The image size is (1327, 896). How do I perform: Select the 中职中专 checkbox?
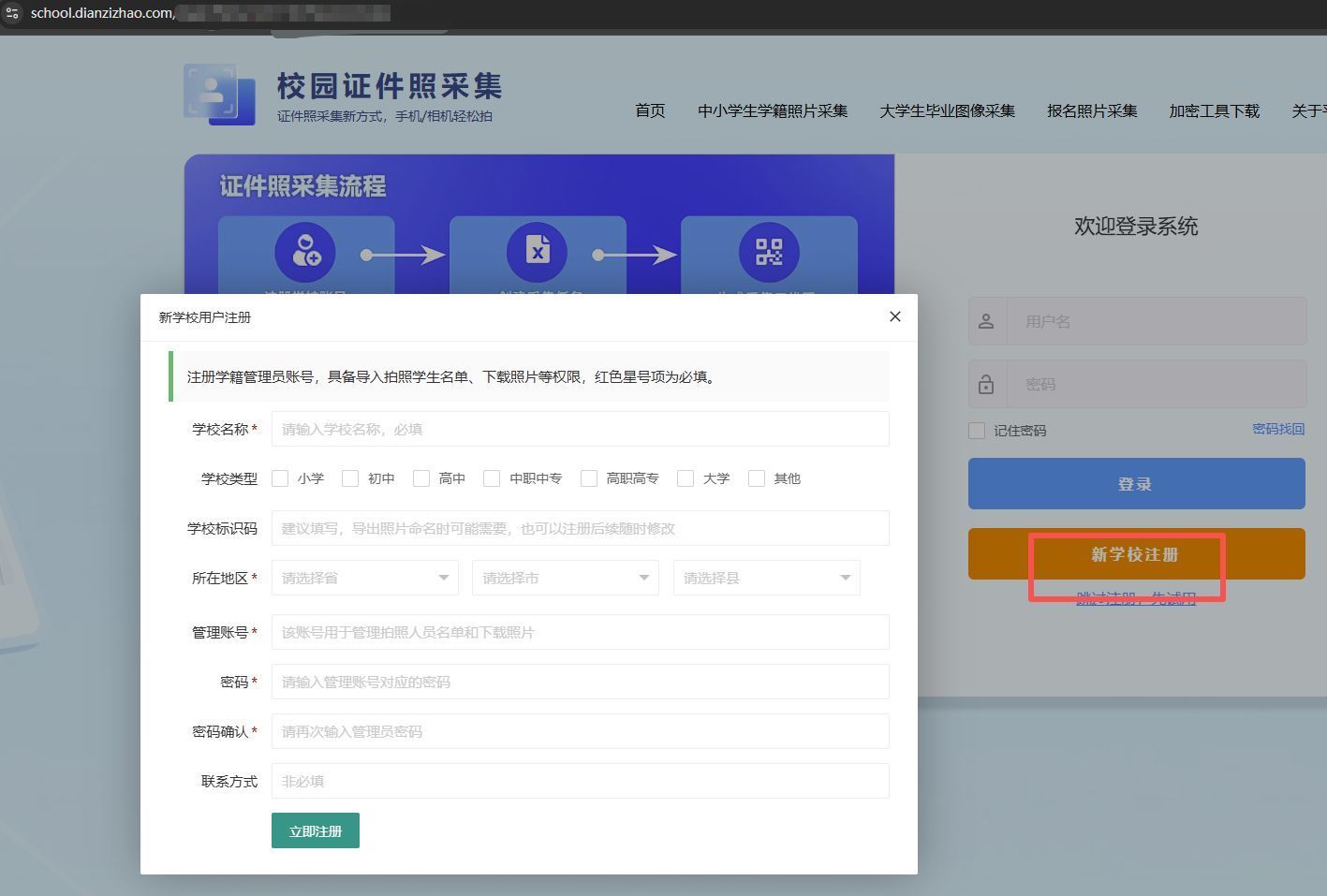(x=492, y=478)
